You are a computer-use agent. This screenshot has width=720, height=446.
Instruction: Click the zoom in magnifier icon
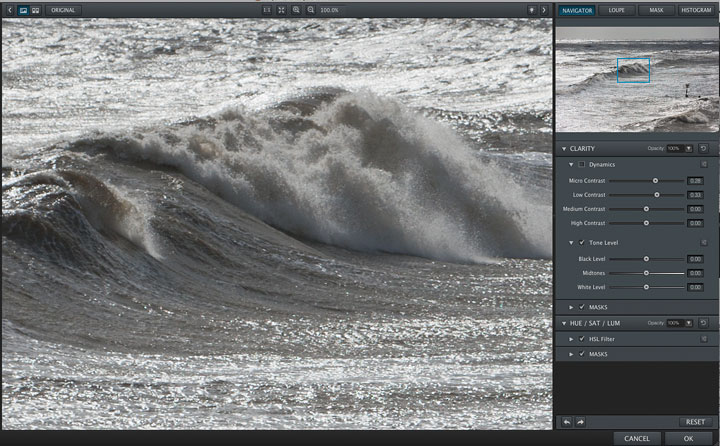[x=296, y=10]
